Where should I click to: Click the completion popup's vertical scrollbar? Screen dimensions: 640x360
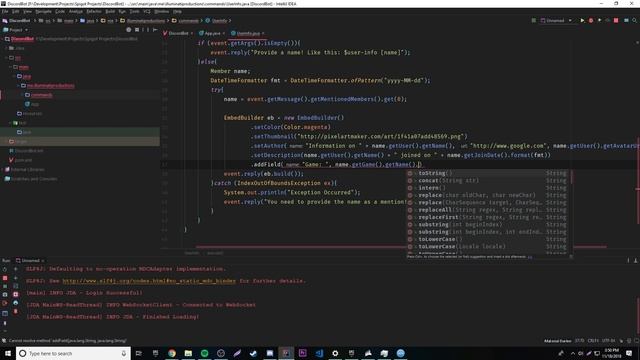571,177
